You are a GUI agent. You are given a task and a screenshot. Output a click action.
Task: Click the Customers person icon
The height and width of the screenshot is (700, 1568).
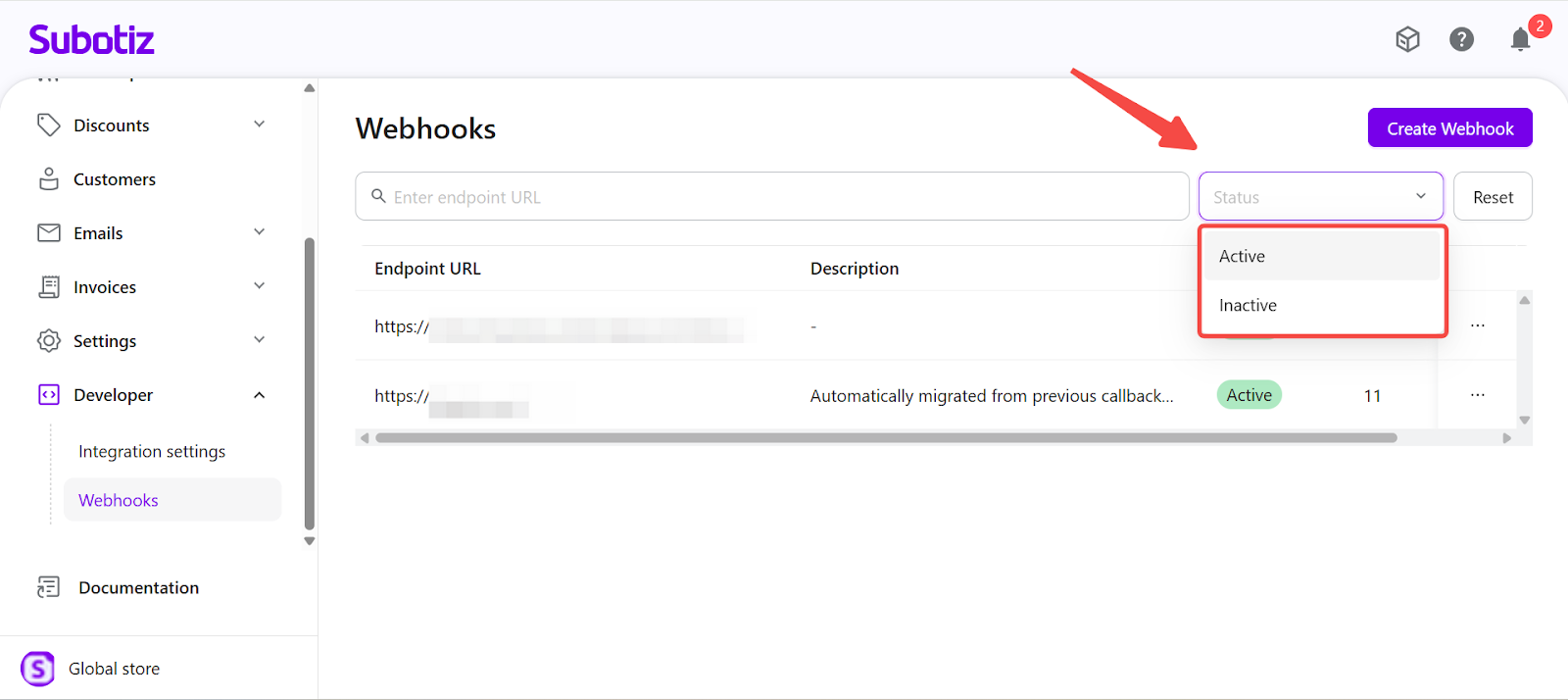[49, 179]
